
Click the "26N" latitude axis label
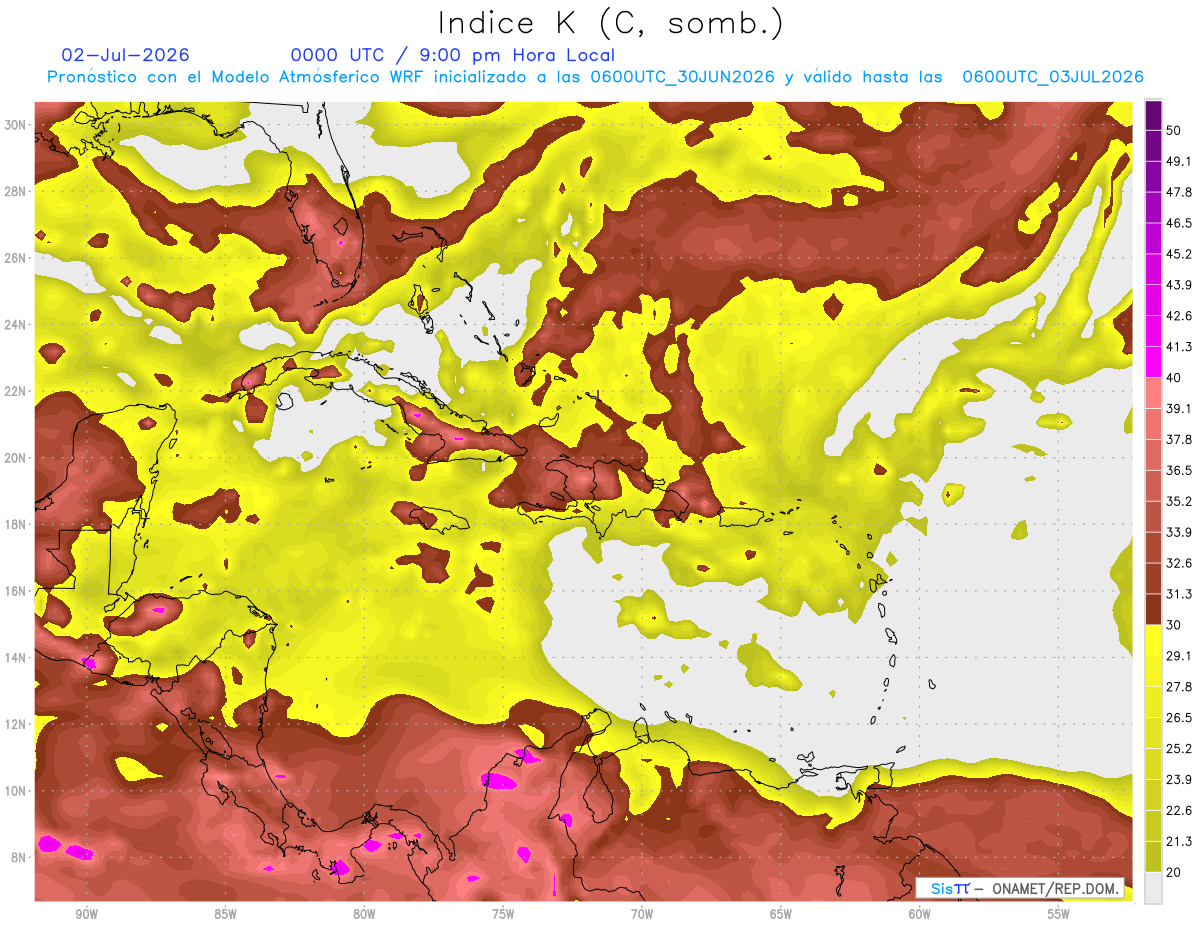pos(15,258)
